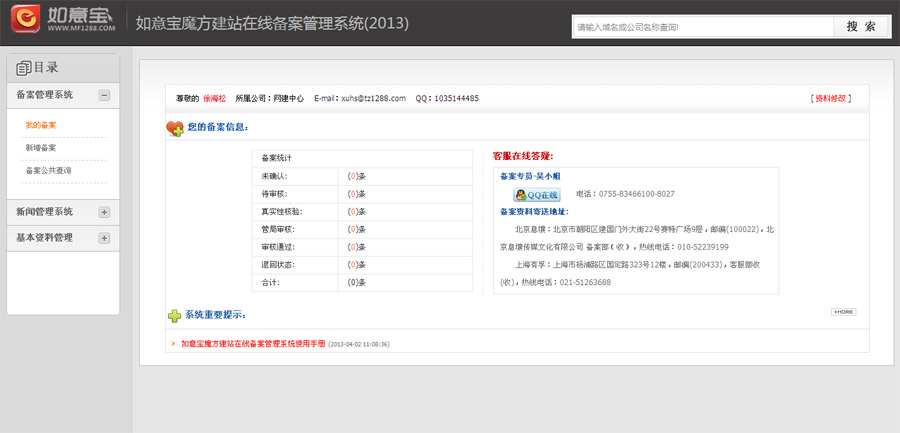Select 备案公共查询 in sidebar
900x433 pixels.
point(48,171)
